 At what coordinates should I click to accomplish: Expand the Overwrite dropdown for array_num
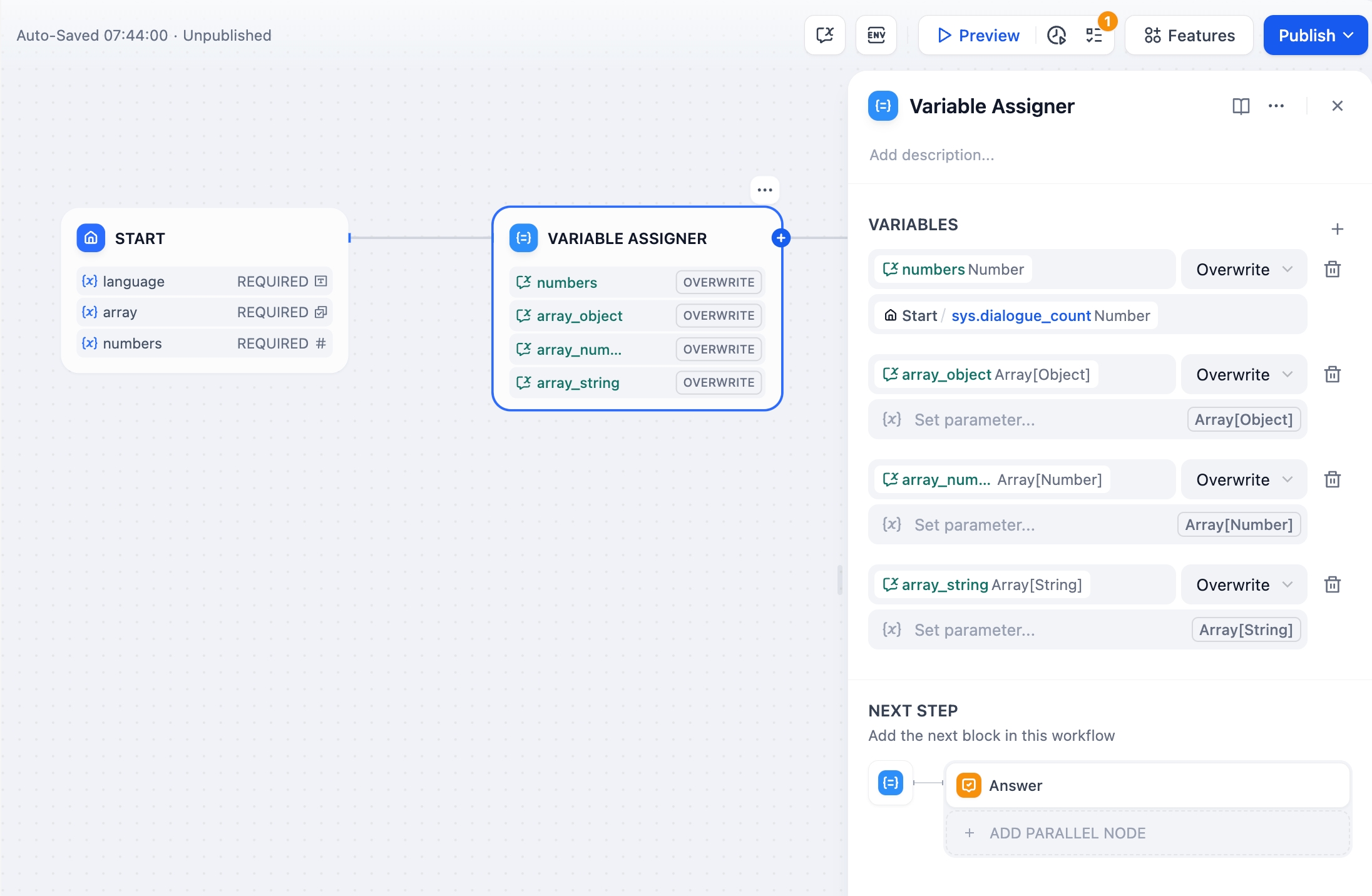click(1242, 480)
